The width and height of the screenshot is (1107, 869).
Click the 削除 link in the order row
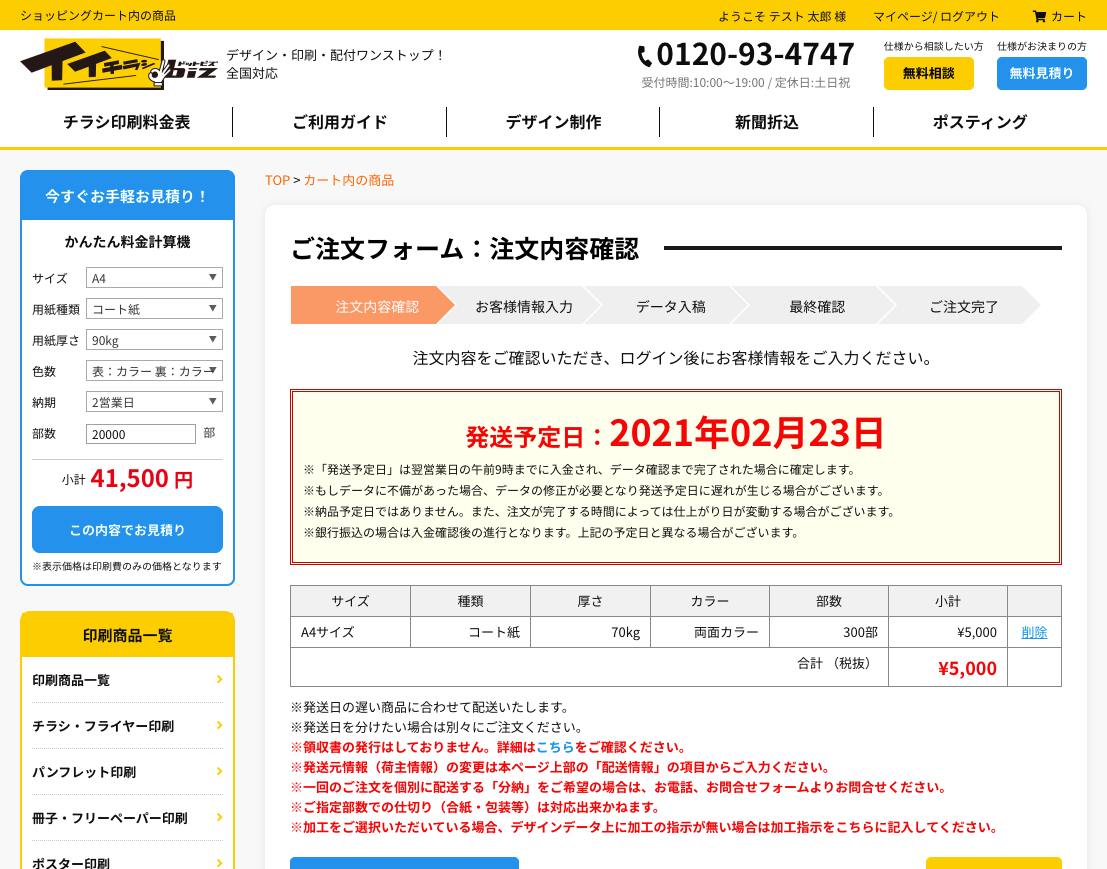1034,632
